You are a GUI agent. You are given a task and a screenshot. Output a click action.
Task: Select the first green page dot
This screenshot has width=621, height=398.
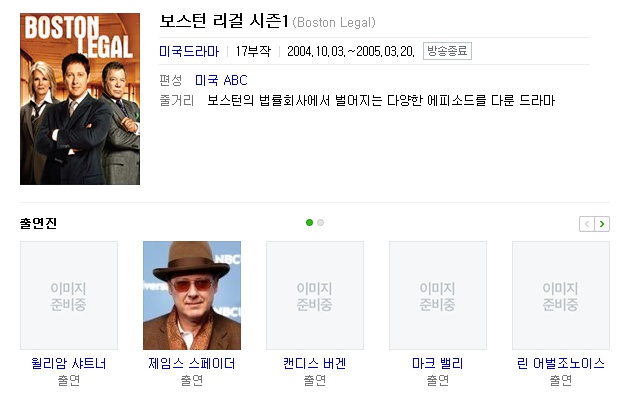(x=309, y=223)
